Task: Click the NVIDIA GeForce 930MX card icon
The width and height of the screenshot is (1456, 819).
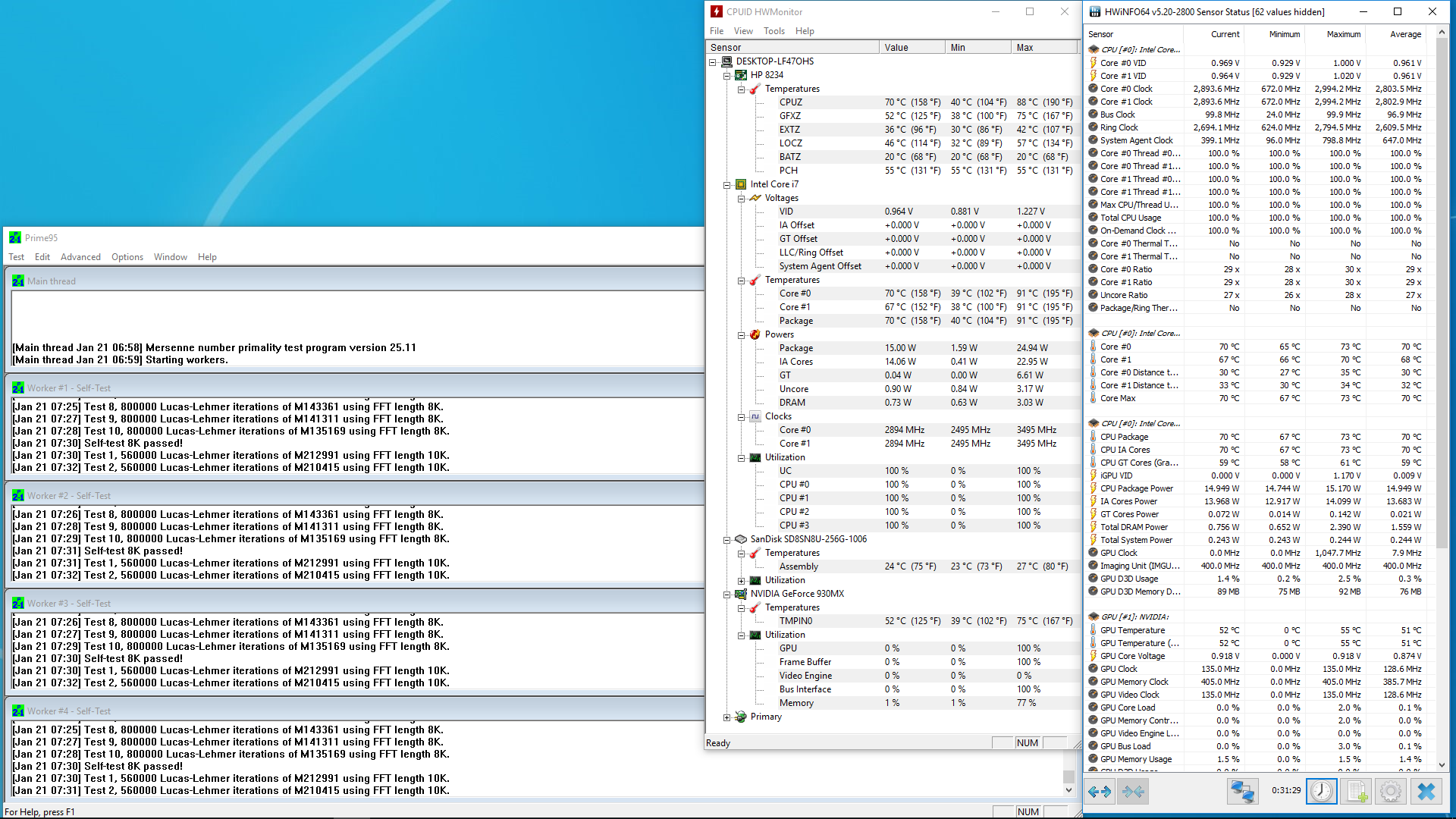Action: [x=741, y=594]
